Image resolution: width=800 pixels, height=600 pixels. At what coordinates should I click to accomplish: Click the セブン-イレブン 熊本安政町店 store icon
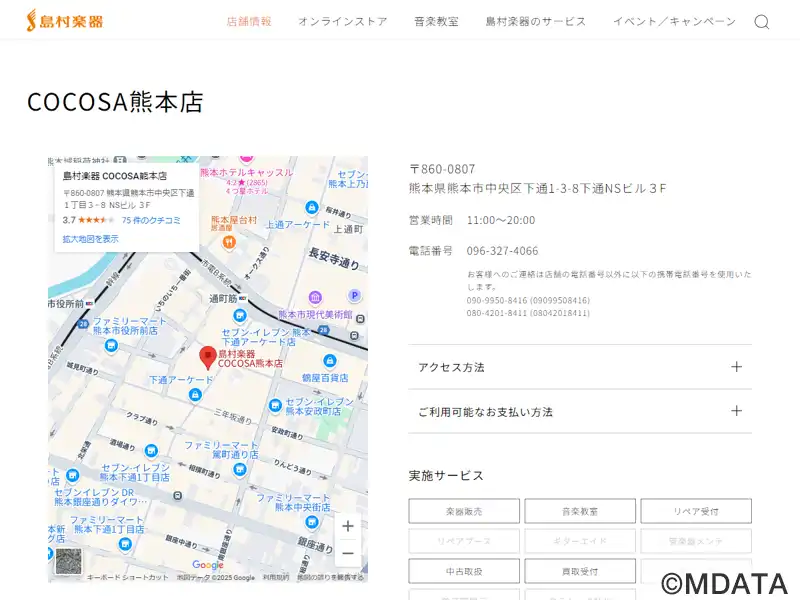(275, 406)
